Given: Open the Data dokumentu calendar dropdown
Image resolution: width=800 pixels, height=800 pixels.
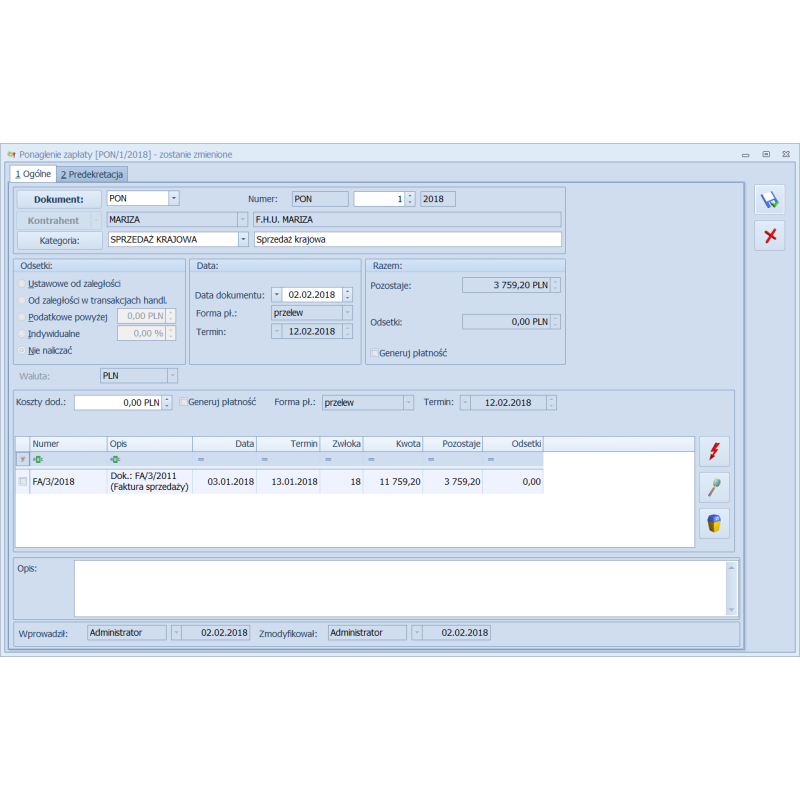Looking at the screenshot, I should [276, 295].
